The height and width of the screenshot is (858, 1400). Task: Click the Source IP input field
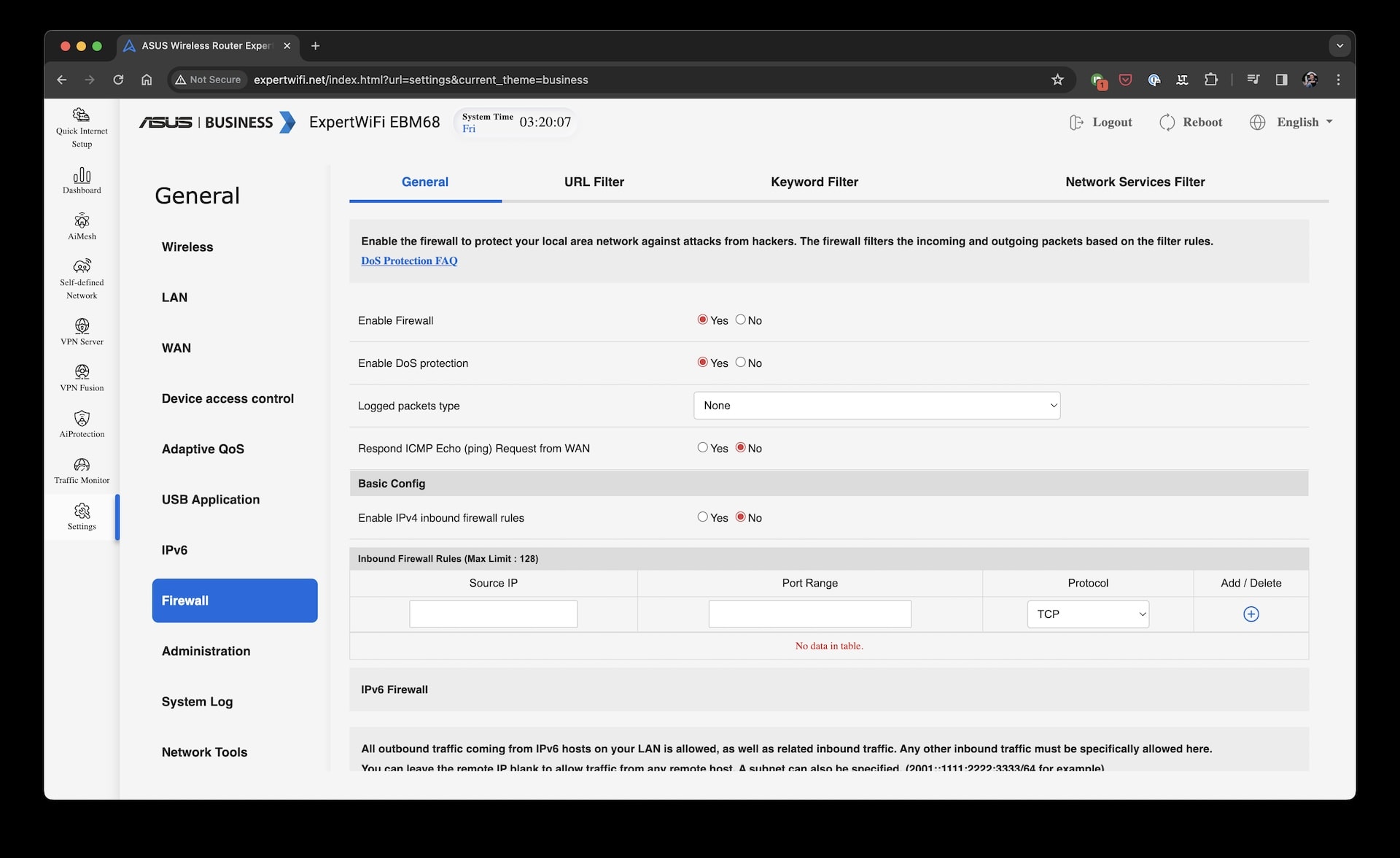coord(493,614)
